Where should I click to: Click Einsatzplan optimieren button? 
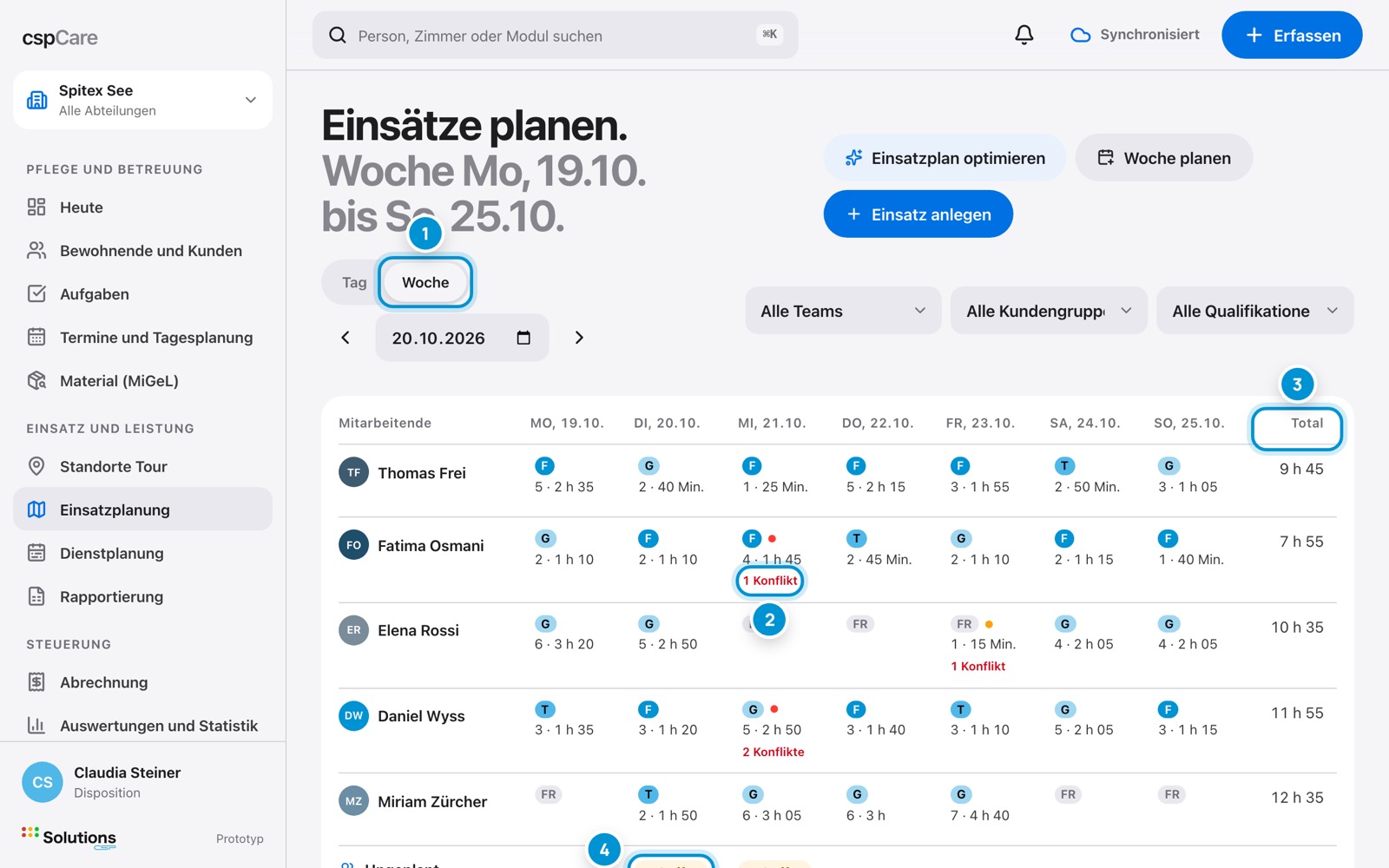(x=945, y=157)
